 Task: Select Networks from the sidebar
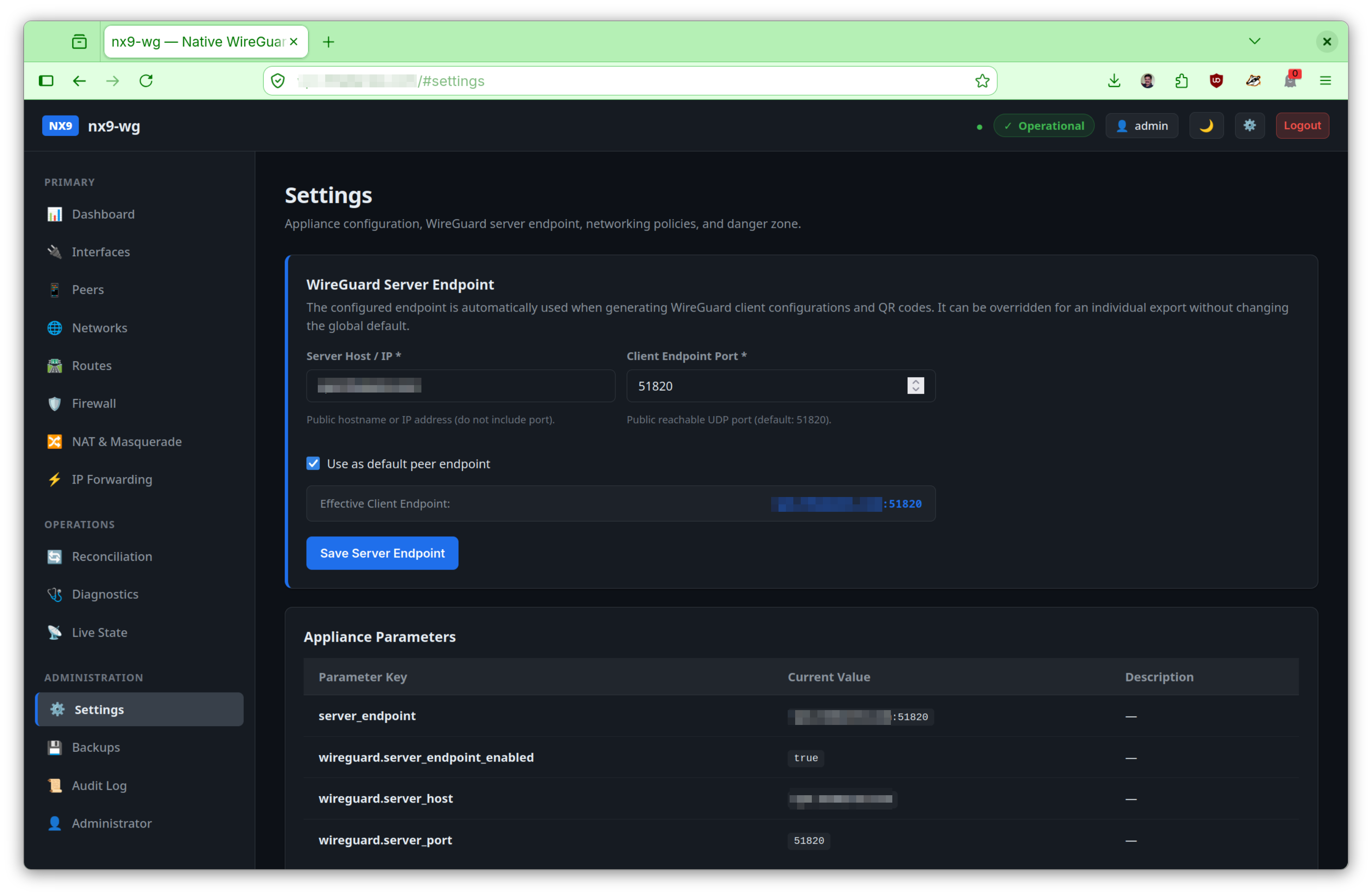pyautogui.click(x=139, y=328)
